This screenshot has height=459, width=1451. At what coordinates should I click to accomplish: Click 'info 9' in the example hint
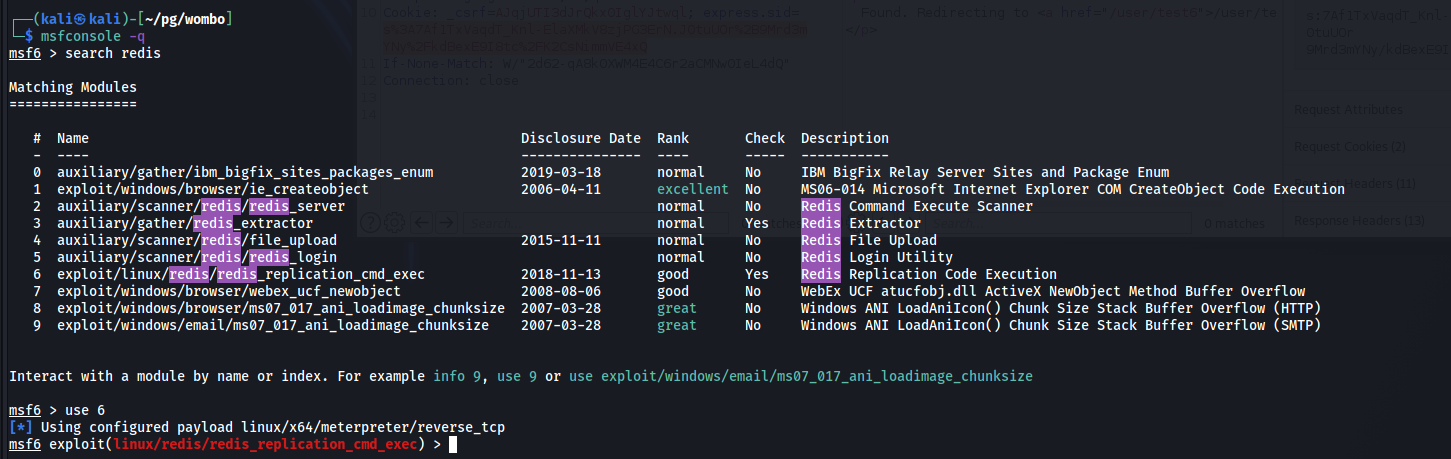click(457, 376)
